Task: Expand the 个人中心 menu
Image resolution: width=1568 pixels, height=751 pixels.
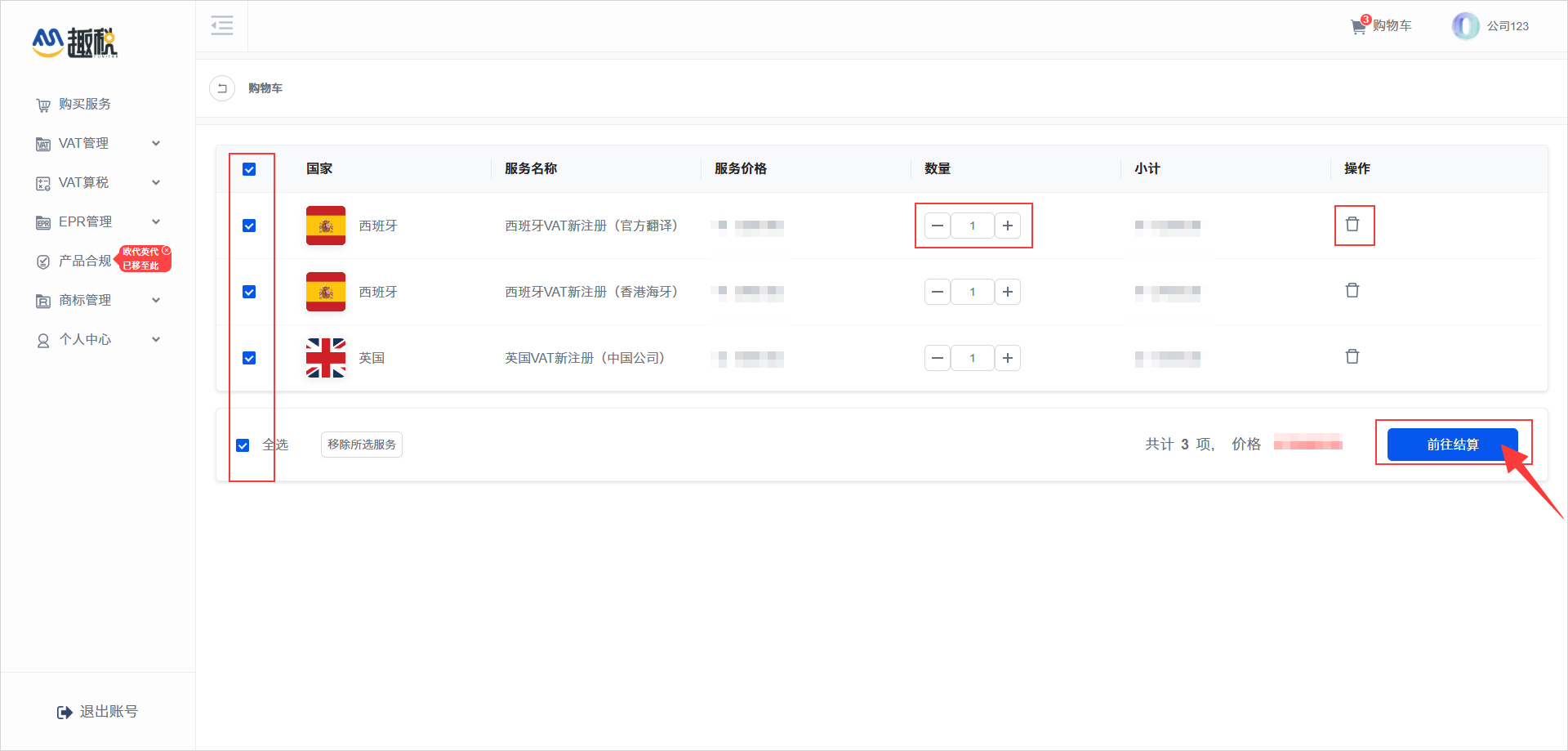Action: [x=156, y=339]
